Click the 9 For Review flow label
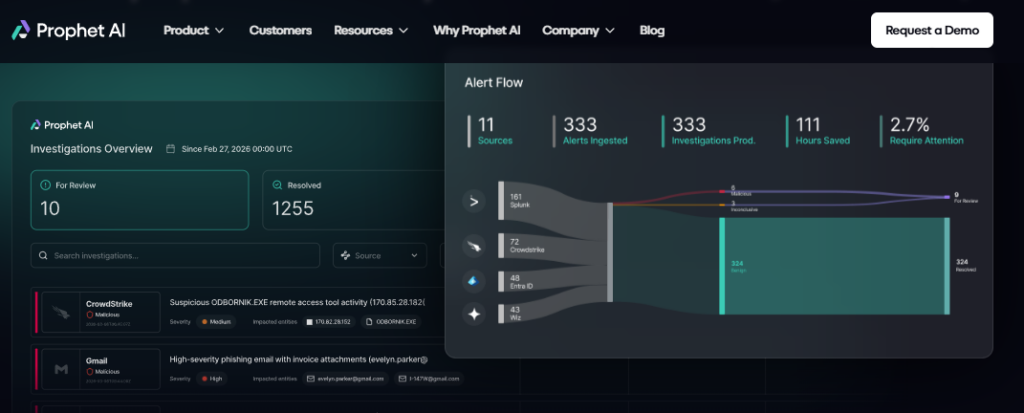The image size is (1024, 413). click(966, 197)
